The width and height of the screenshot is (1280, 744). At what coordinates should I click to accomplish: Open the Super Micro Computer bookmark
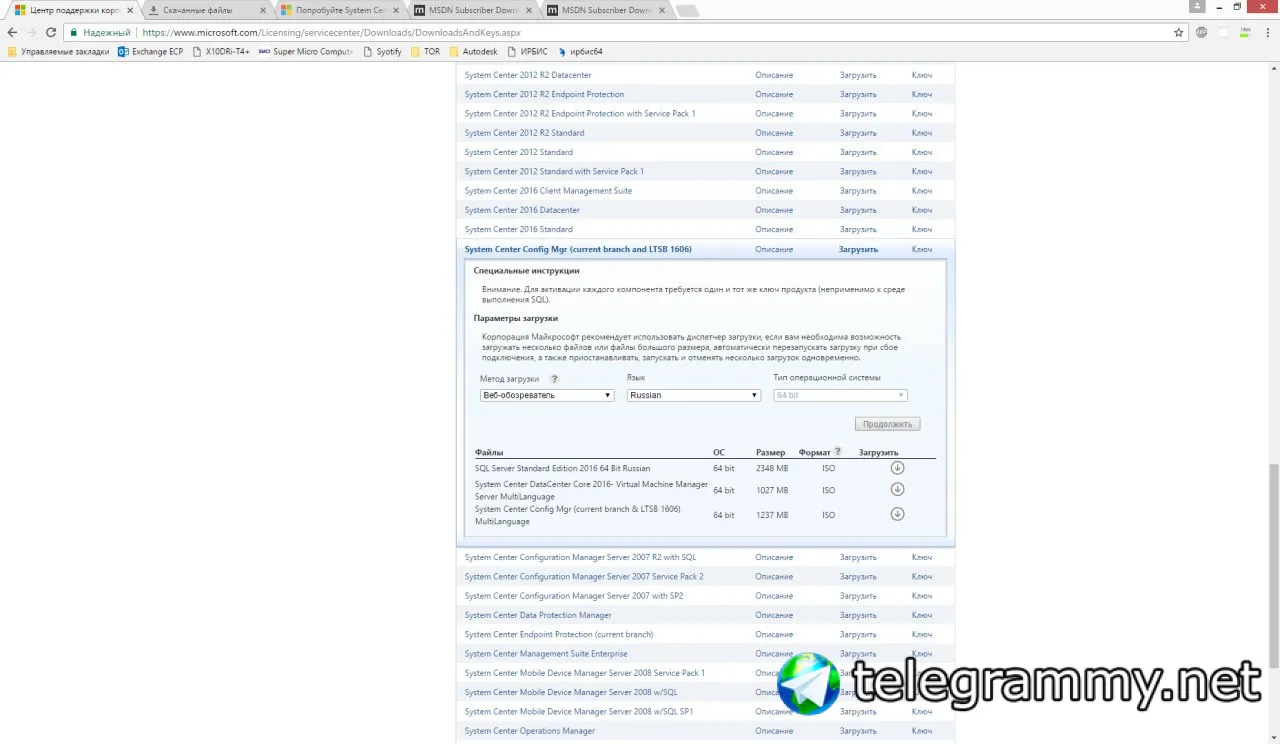tap(306, 51)
